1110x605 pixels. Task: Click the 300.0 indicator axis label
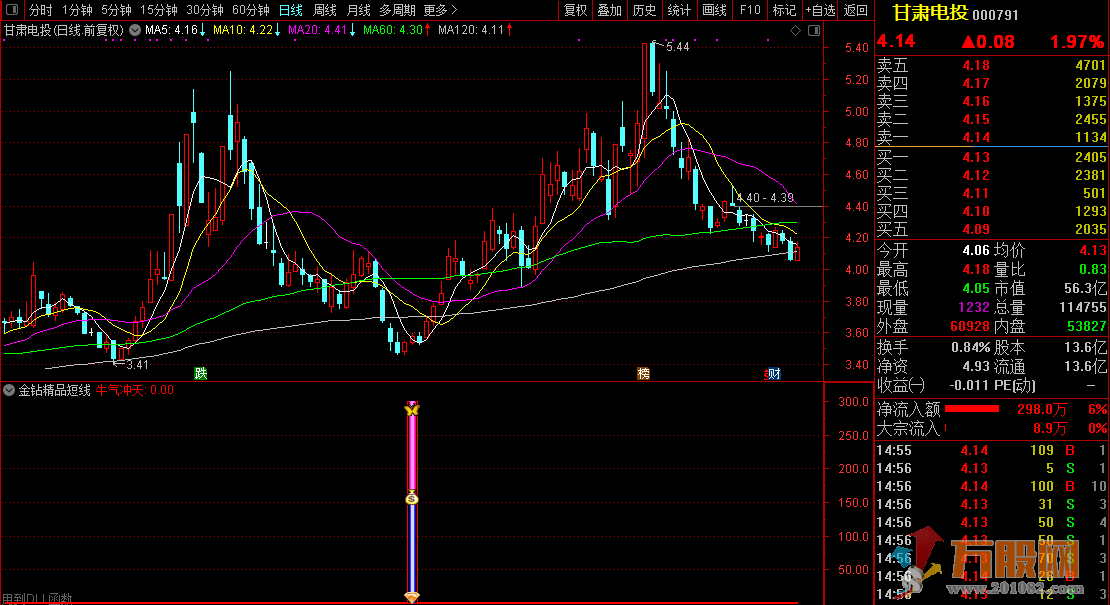coord(853,401)
